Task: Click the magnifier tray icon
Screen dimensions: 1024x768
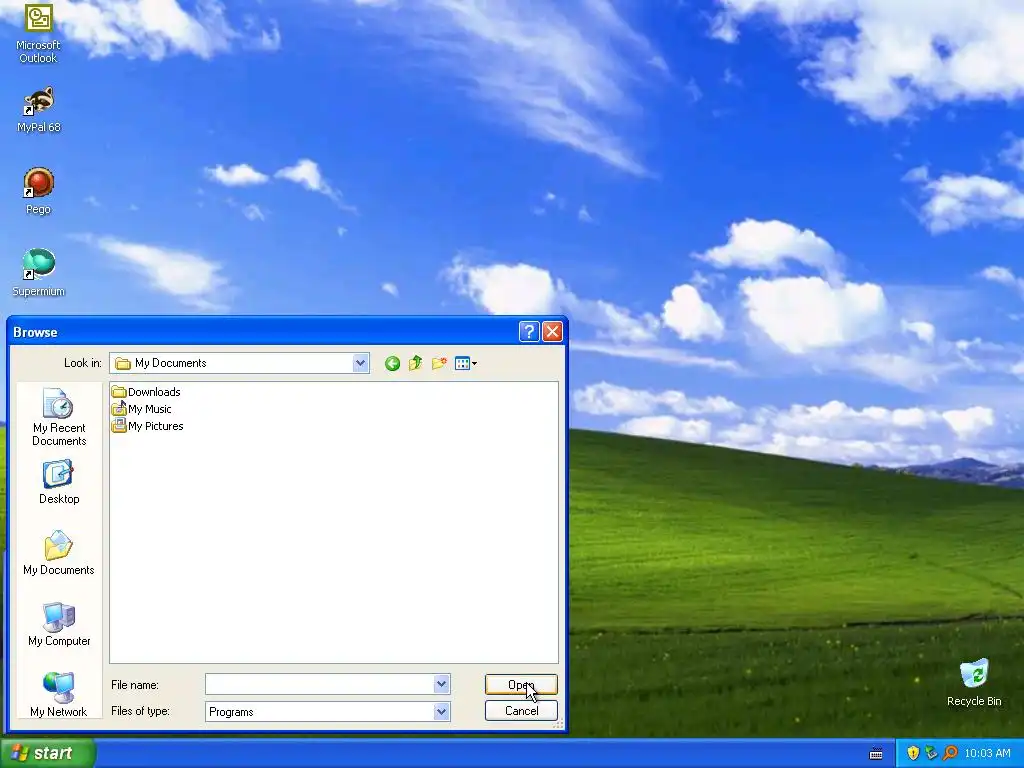Action: [x=950, y=753]
